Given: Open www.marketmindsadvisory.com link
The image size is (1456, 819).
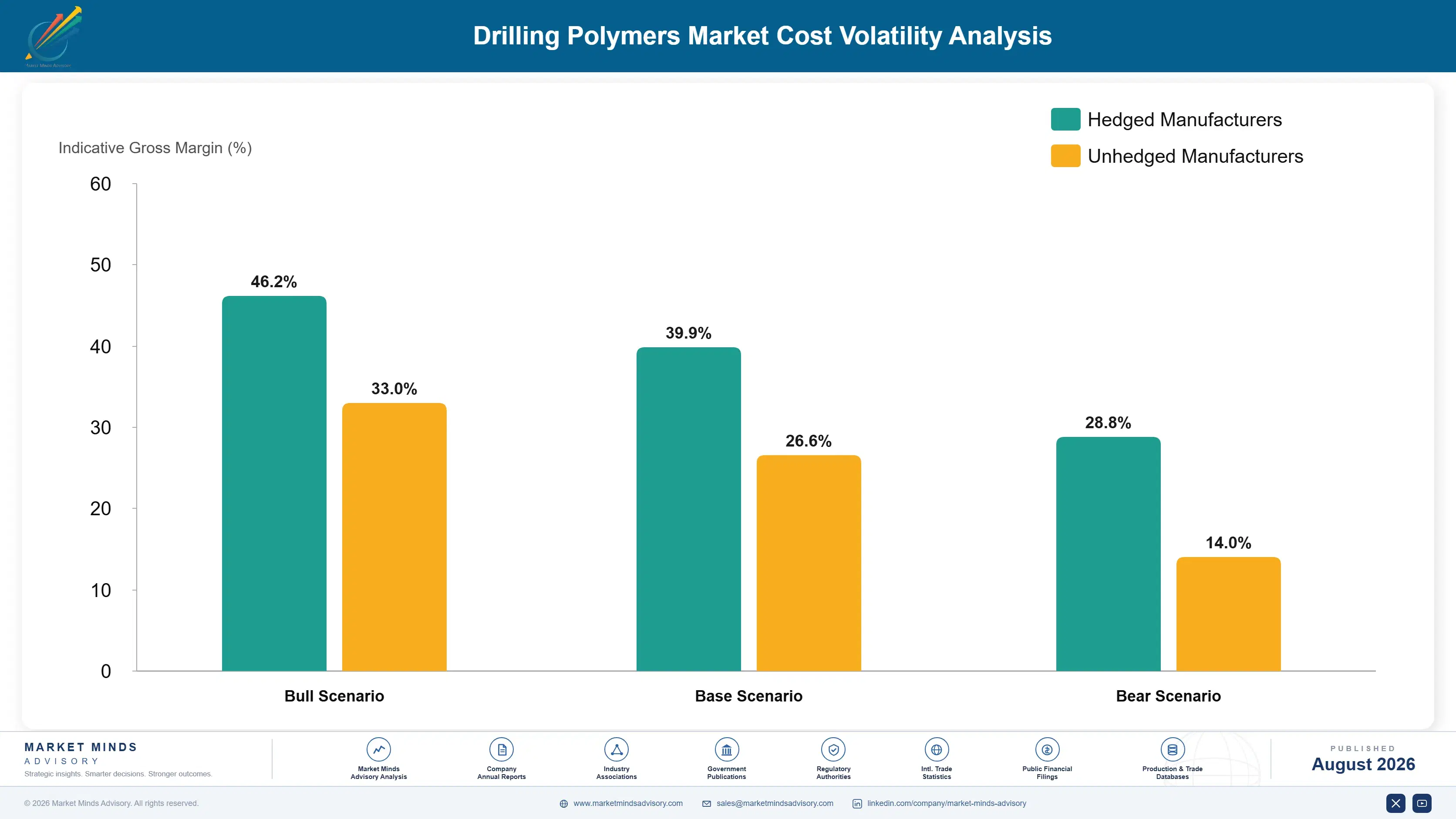Looking at the screenshot, I should (x=628, y=803).
